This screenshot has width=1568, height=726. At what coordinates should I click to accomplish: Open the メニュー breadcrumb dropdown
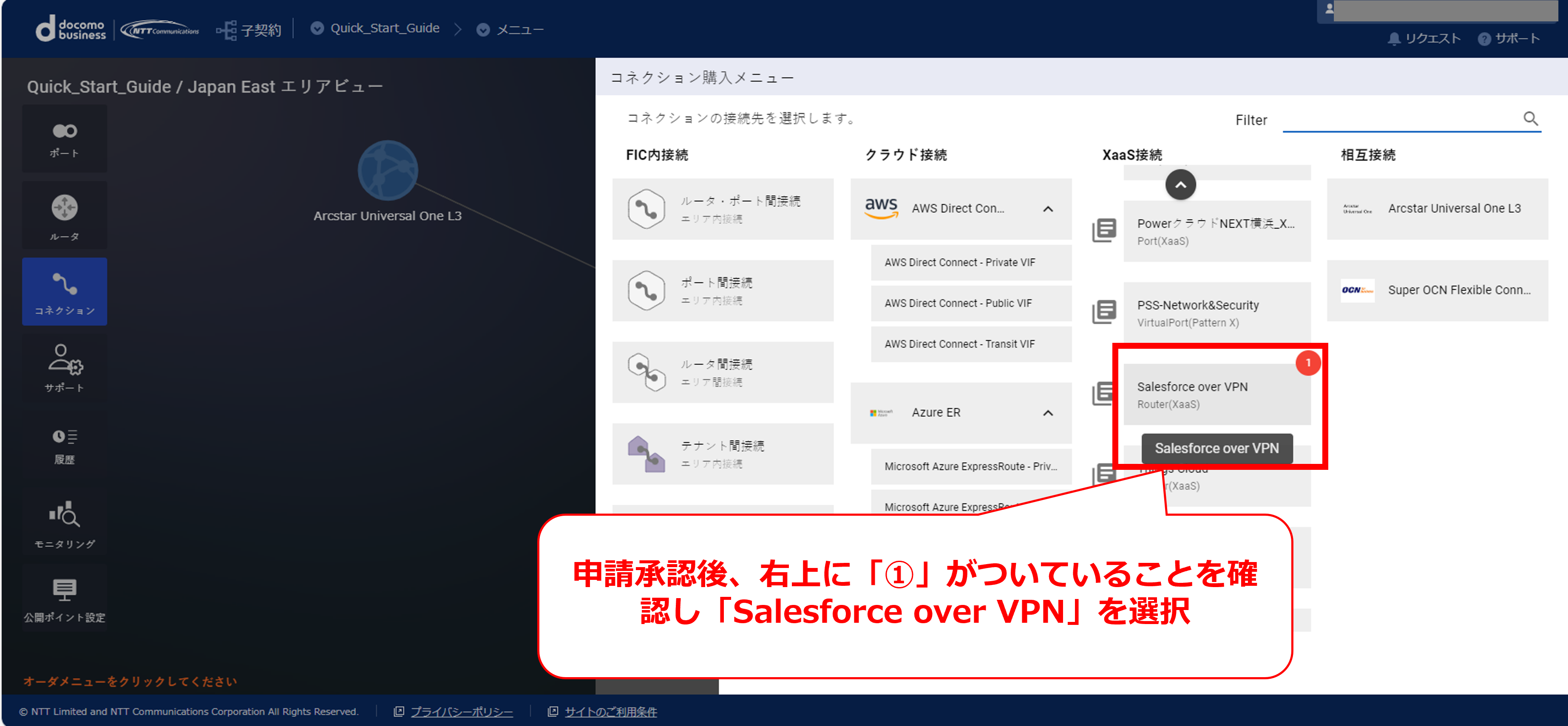pos(483,30)
